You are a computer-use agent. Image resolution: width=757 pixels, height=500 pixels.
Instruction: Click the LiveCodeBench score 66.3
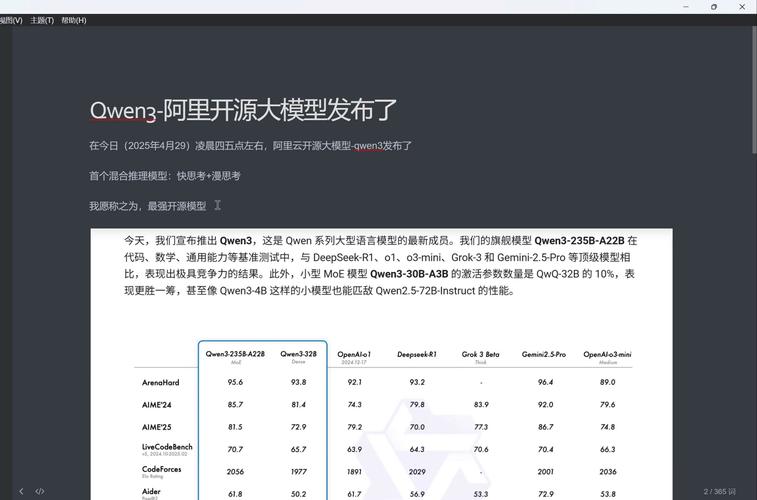(607, 449)
